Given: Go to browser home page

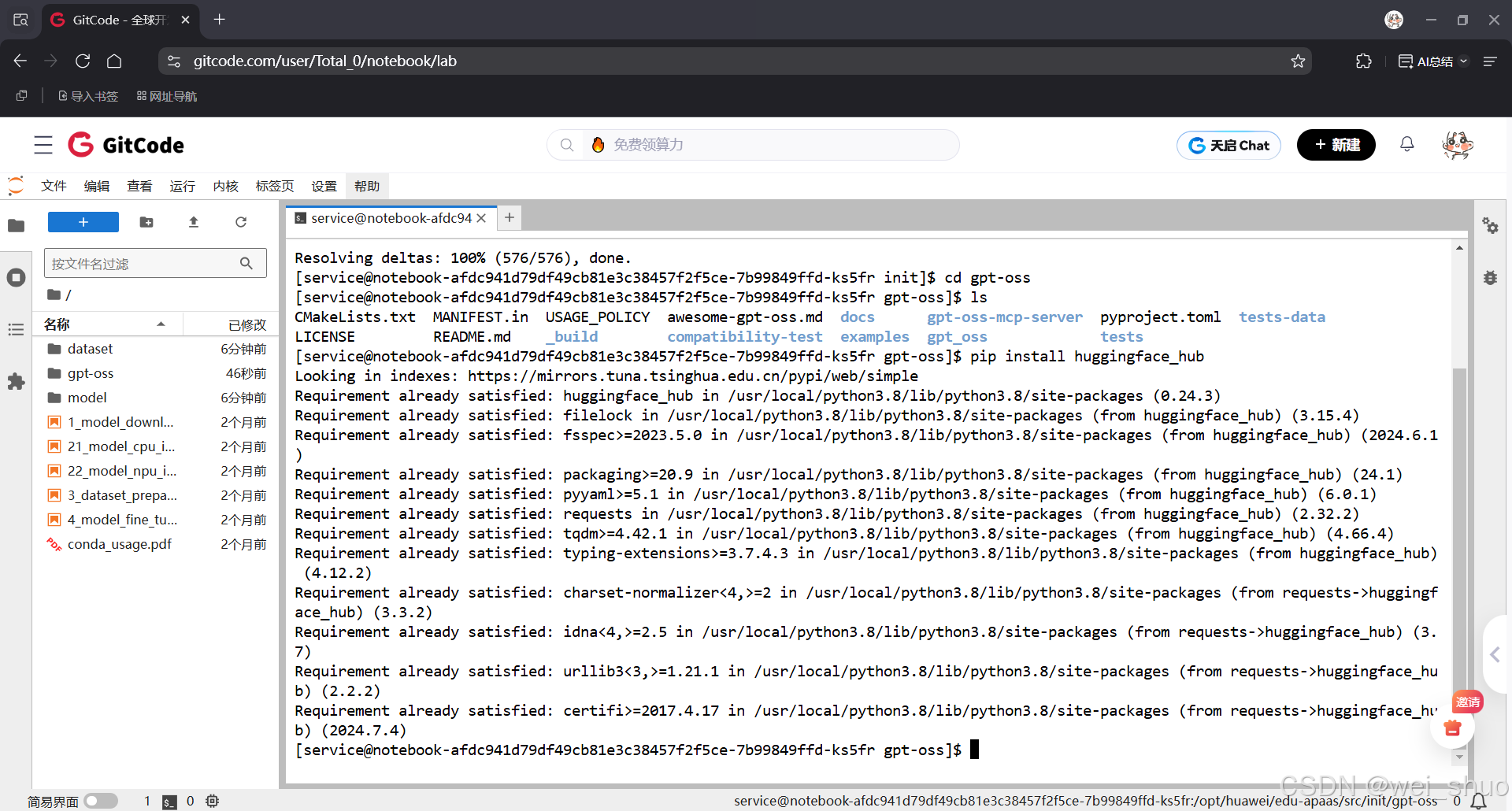Looking at the screenshot, I should click(x=114, y=61).
